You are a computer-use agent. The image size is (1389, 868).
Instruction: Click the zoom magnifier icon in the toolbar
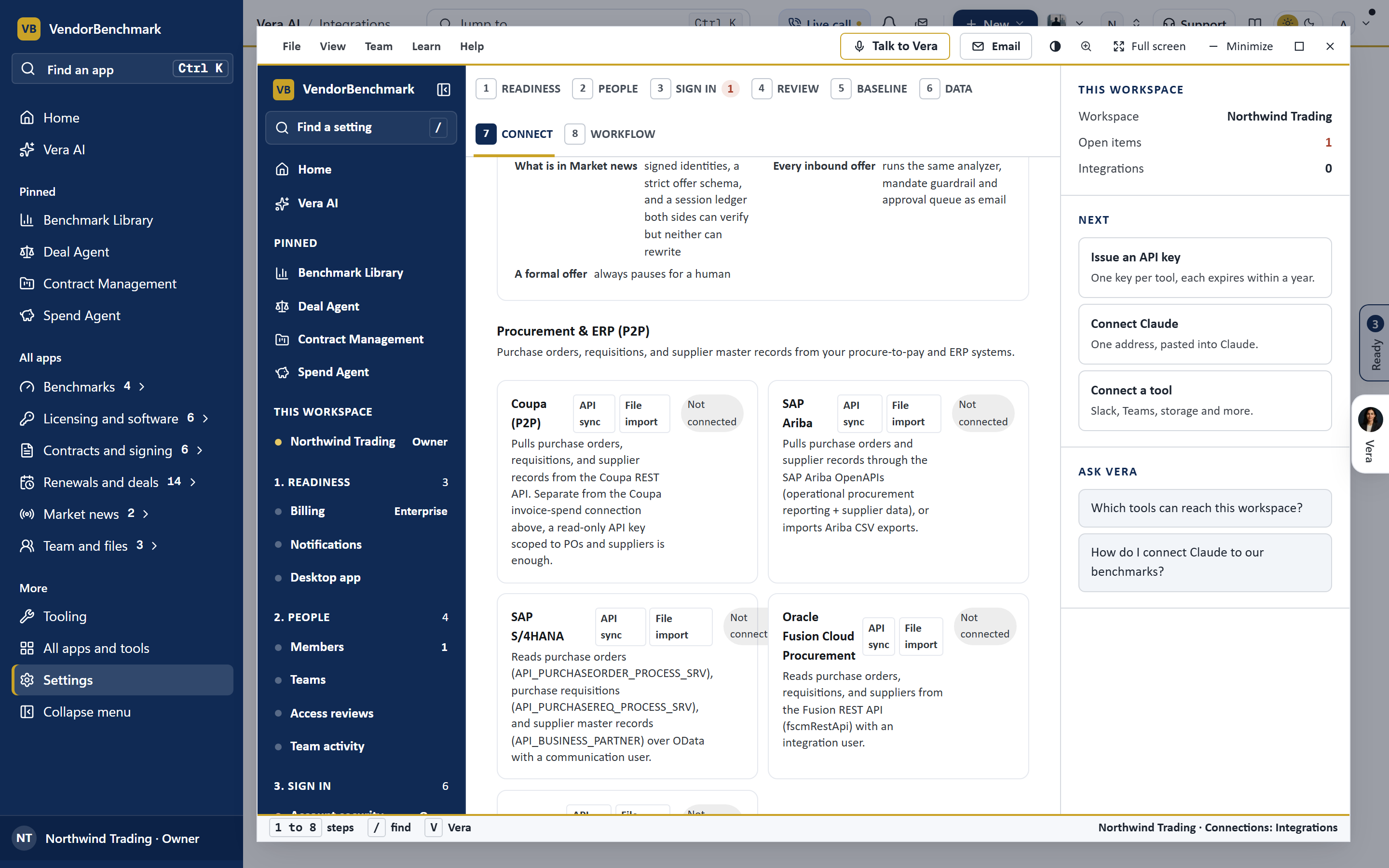click(x=1086, y=46)
